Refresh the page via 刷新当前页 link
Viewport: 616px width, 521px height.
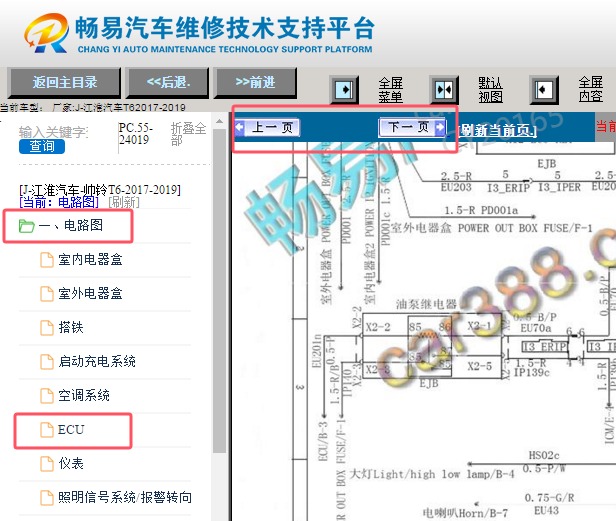(x=497, y=130)
